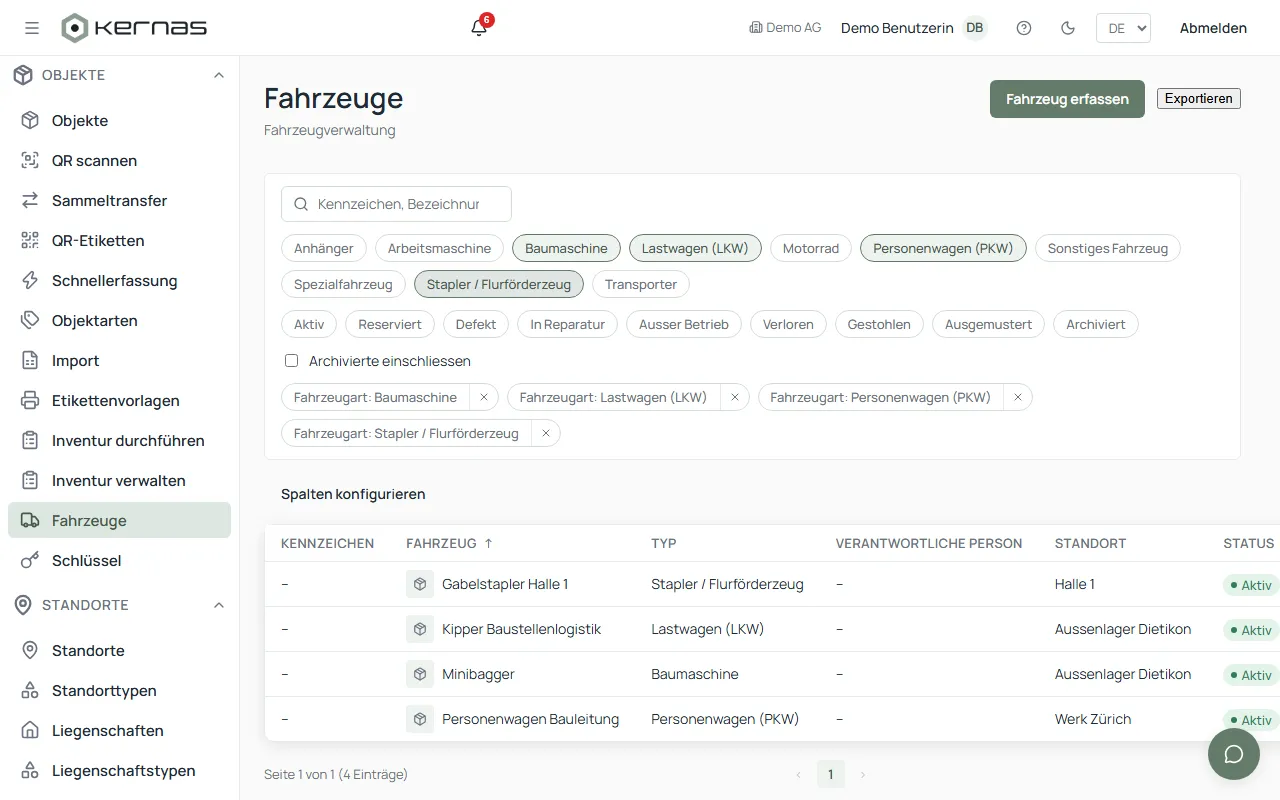Sort by the Fahrzeug column header
1280x800 pixels.
point(449,543)
